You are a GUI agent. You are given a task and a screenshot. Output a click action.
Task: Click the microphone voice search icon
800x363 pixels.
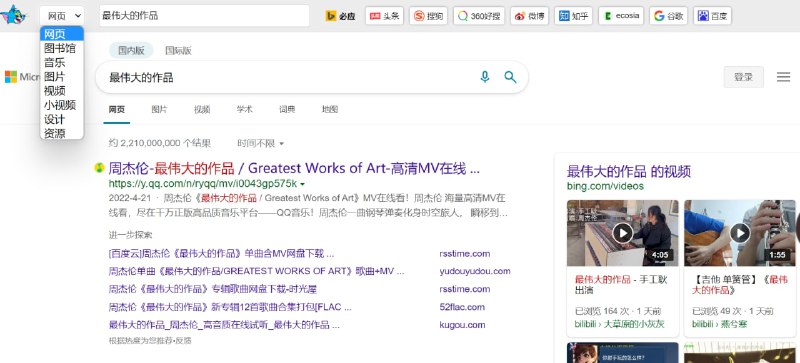pyautogui.click(x=485, y=77)
